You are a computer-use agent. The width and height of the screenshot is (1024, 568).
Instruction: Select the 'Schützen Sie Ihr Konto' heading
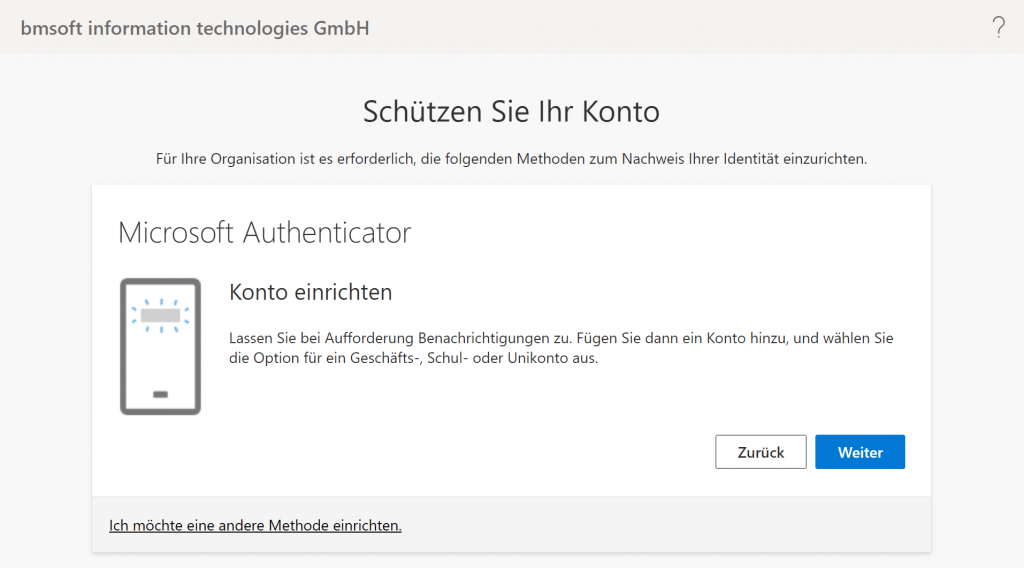pyautogui.click(x=511, y=111)
